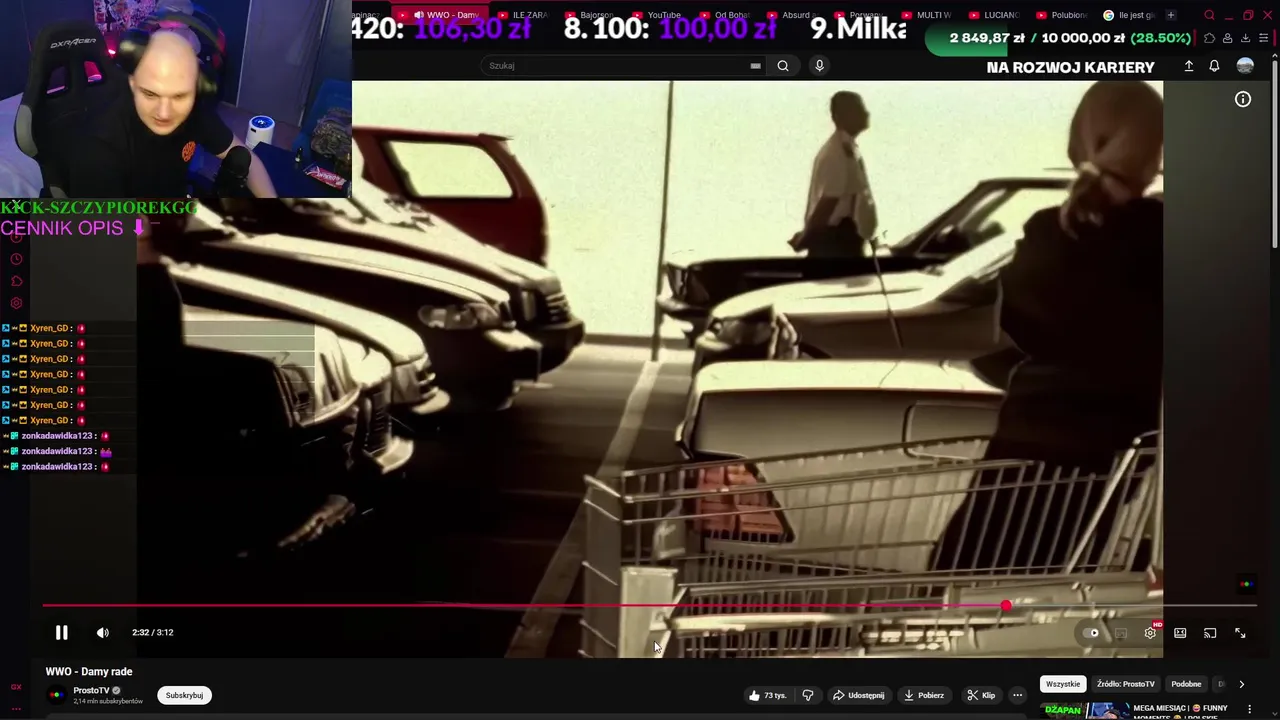Toggle the autoplay switch in the player
The width and height of the screenshot is (1280, 720).
point(1091,633)
